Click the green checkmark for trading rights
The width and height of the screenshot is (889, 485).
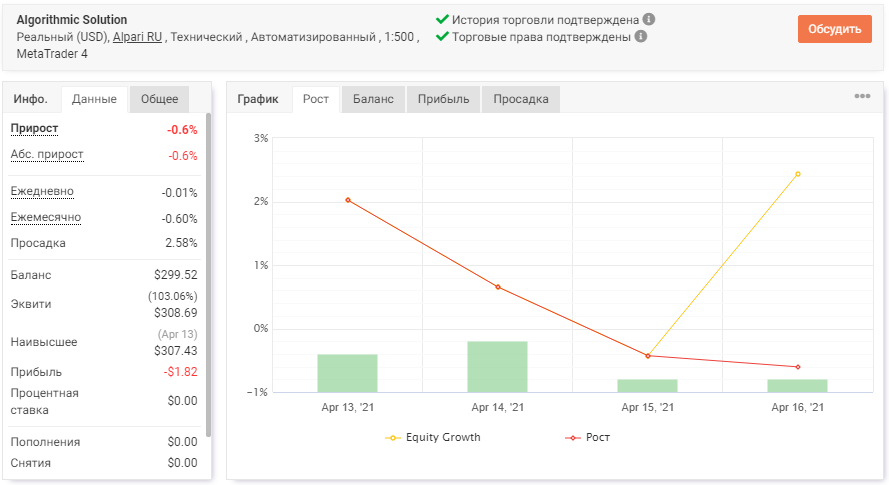pyautogui.click(x=442, y=36)
